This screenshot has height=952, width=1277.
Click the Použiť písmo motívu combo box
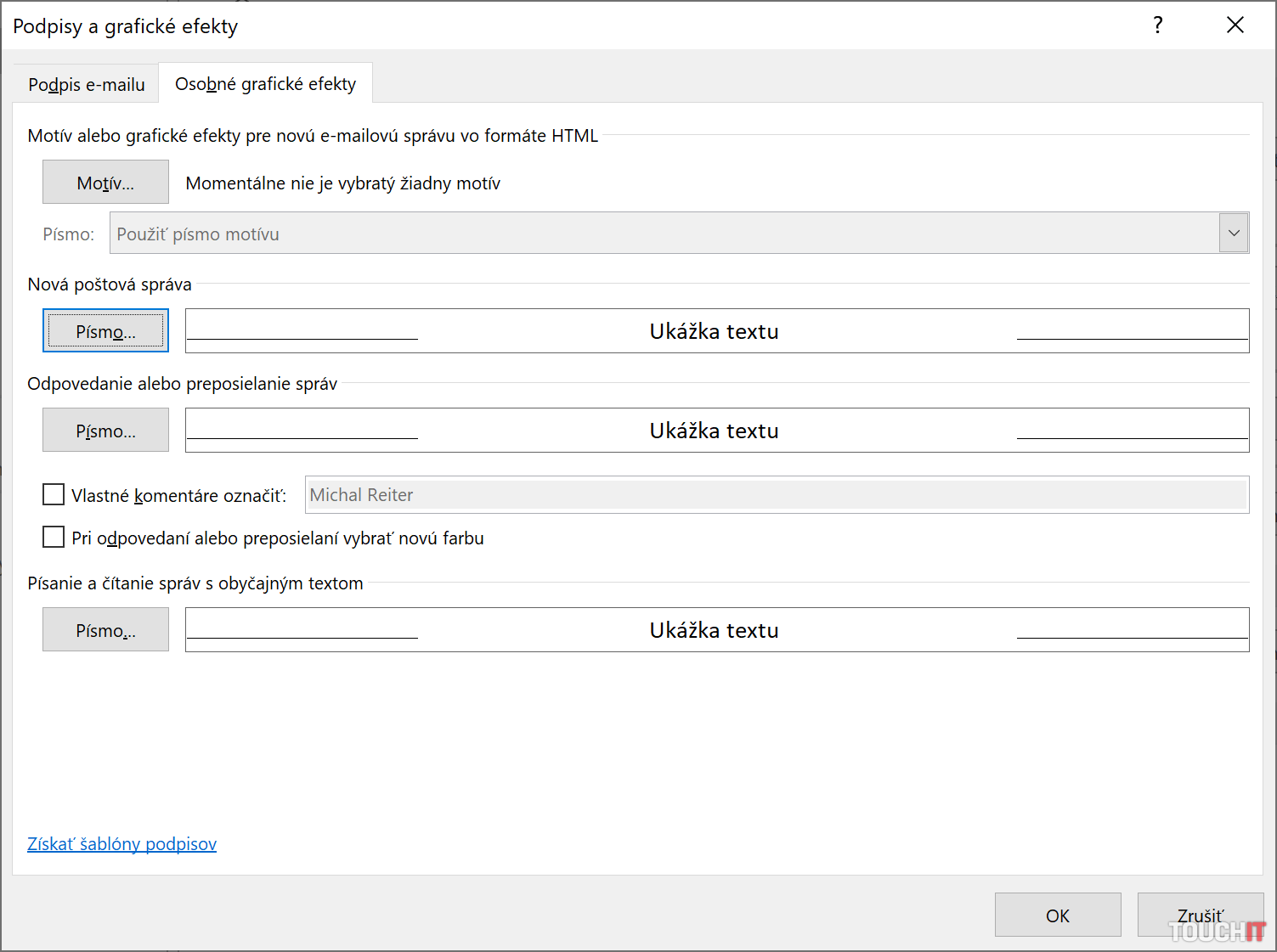pyautogui.click(x=663, y=234)
